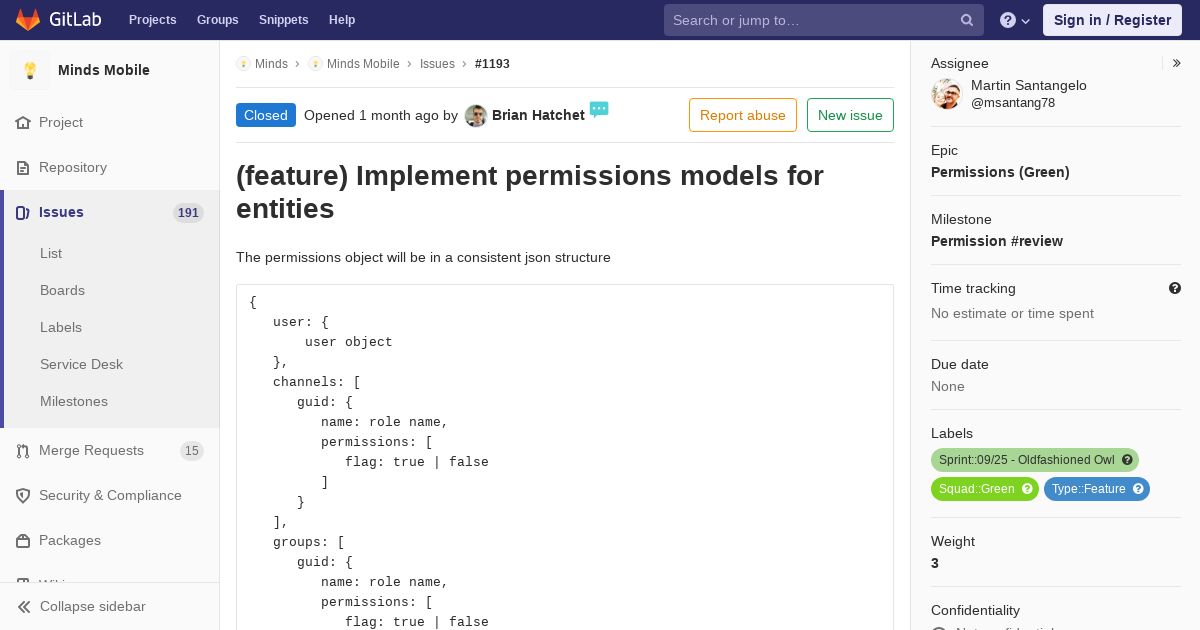Open the Snippets page

coord(284,20)
